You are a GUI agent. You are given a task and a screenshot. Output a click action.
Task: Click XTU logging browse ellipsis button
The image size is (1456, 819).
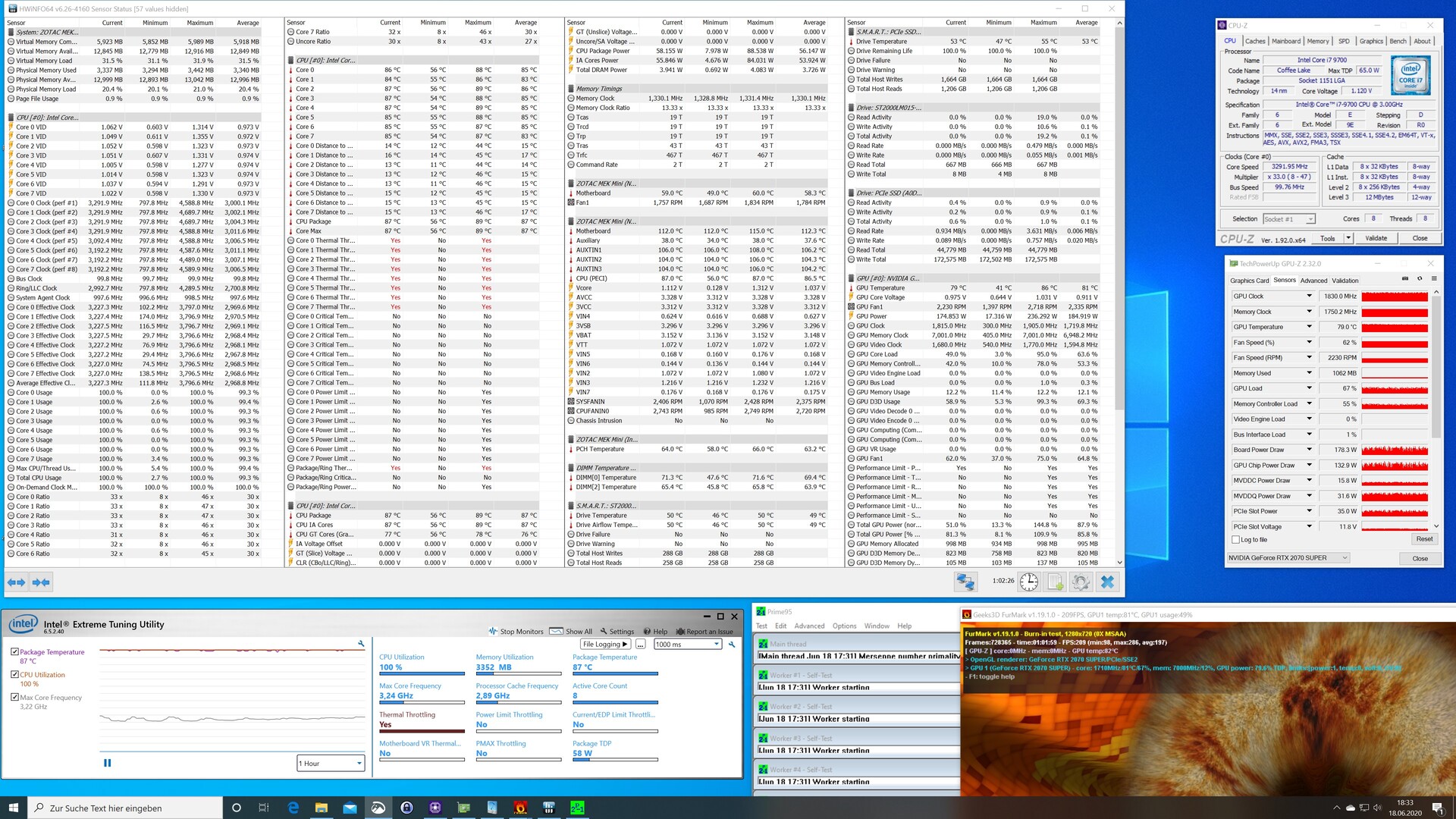pyautogui.click(x=640, y=644)
